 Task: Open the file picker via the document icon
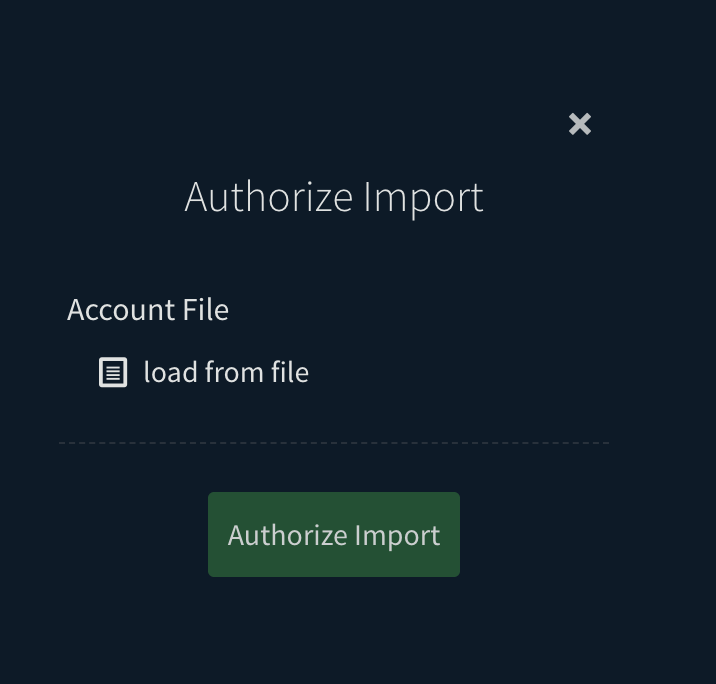click(x=113, y=373)
